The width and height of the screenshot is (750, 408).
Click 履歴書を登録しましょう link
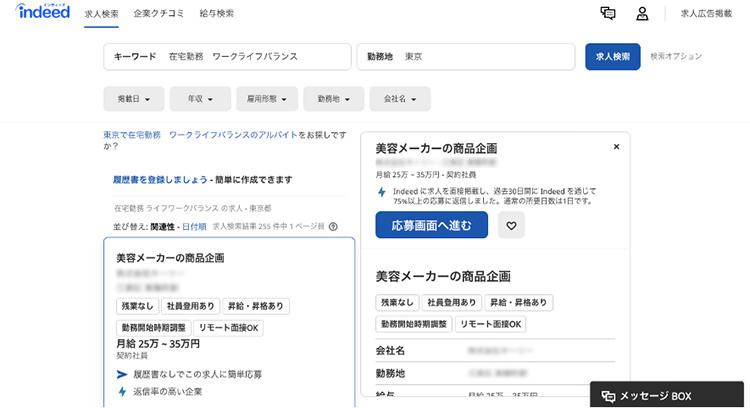pyautogui.click(x=160, y=180)
